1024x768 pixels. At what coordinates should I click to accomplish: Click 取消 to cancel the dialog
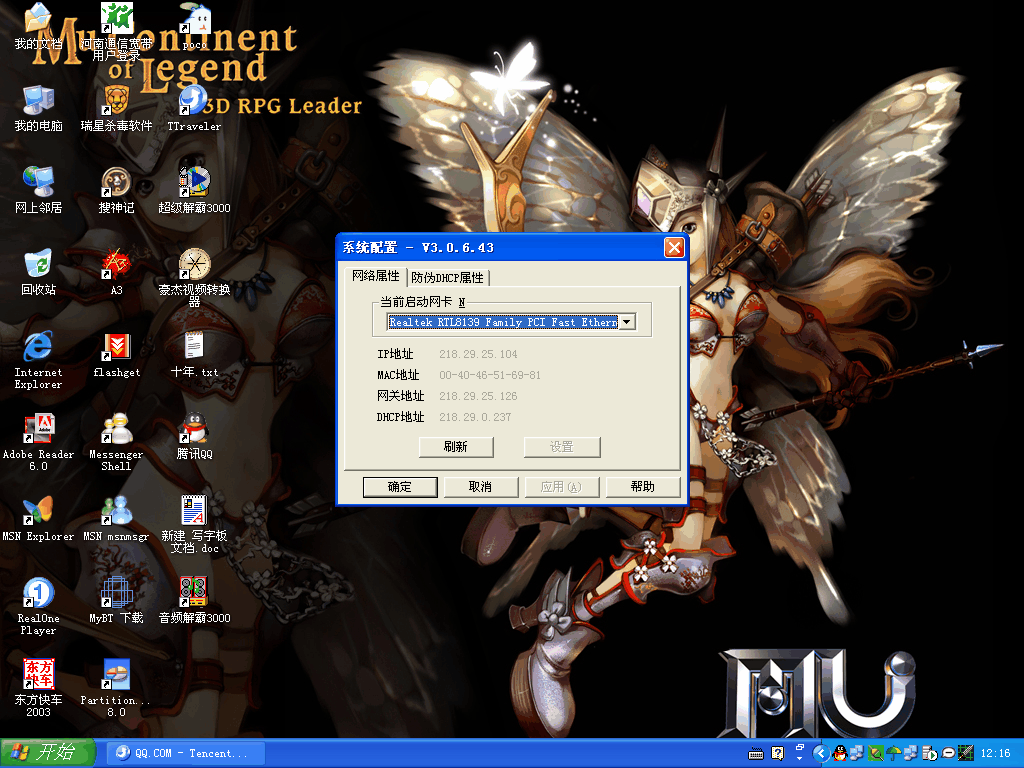click(481, 487)
